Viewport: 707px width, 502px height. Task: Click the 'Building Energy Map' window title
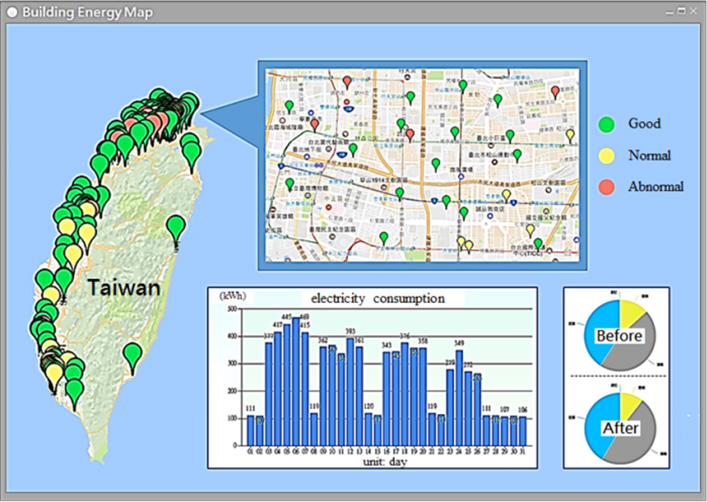pos(87,12)
